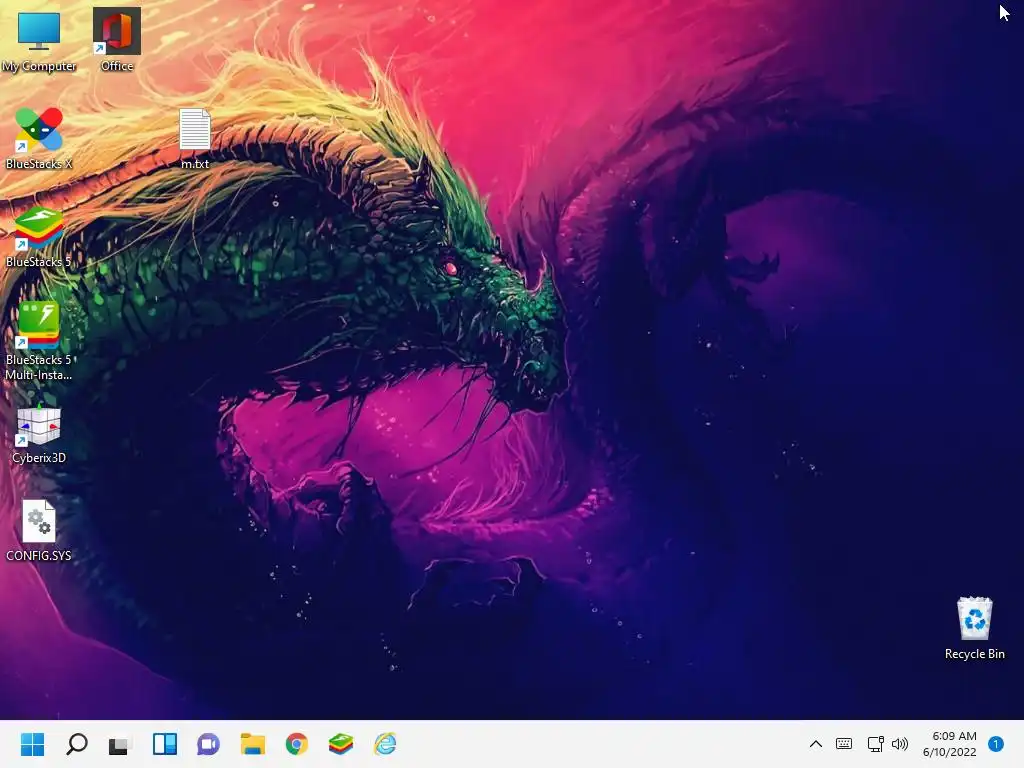Screen dimensions: 1024x768
Task: Open the volume control in tray
Action: (900, 744)
